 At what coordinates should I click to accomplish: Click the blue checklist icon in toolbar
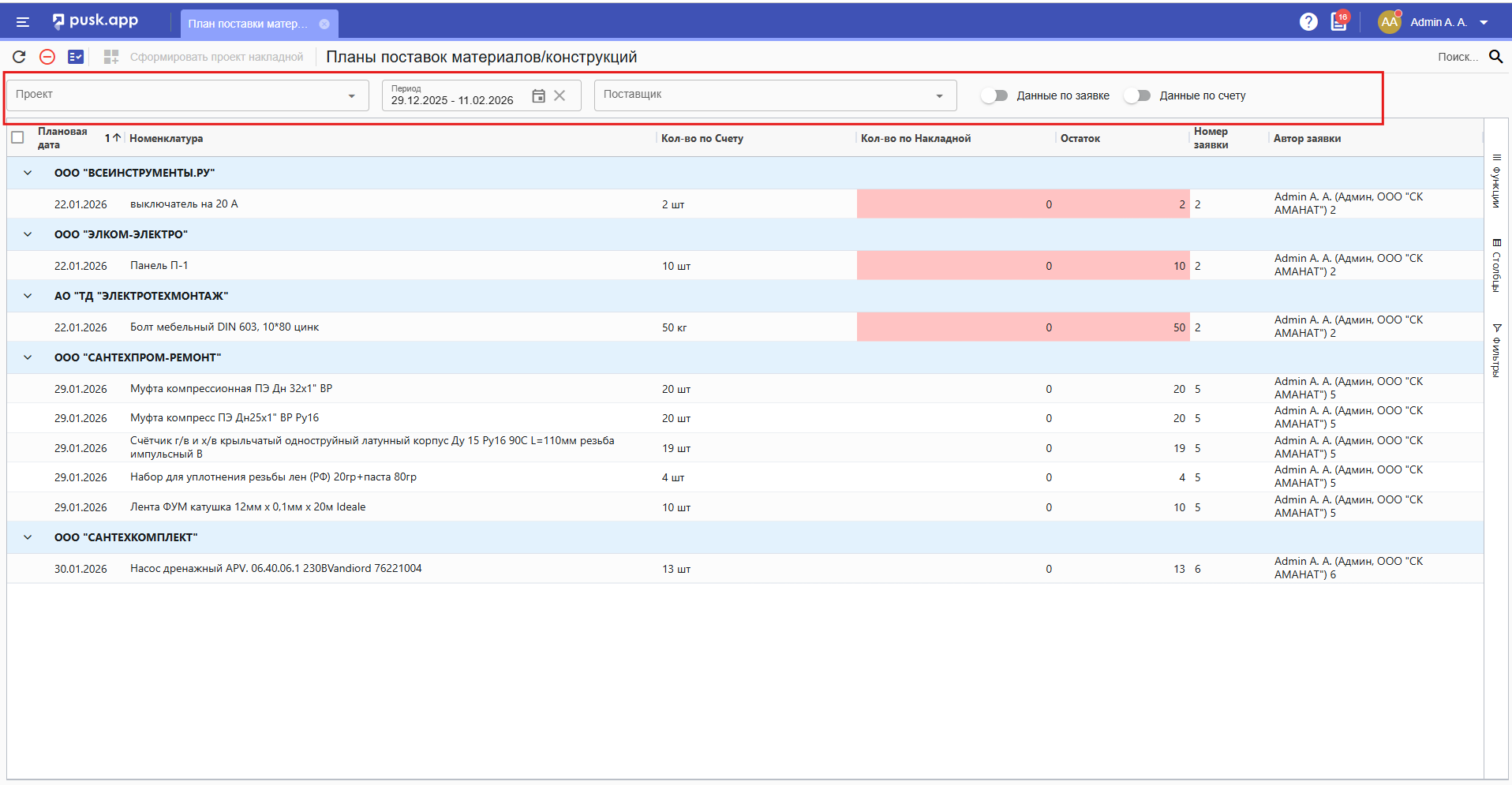click(x=76, y=57)
